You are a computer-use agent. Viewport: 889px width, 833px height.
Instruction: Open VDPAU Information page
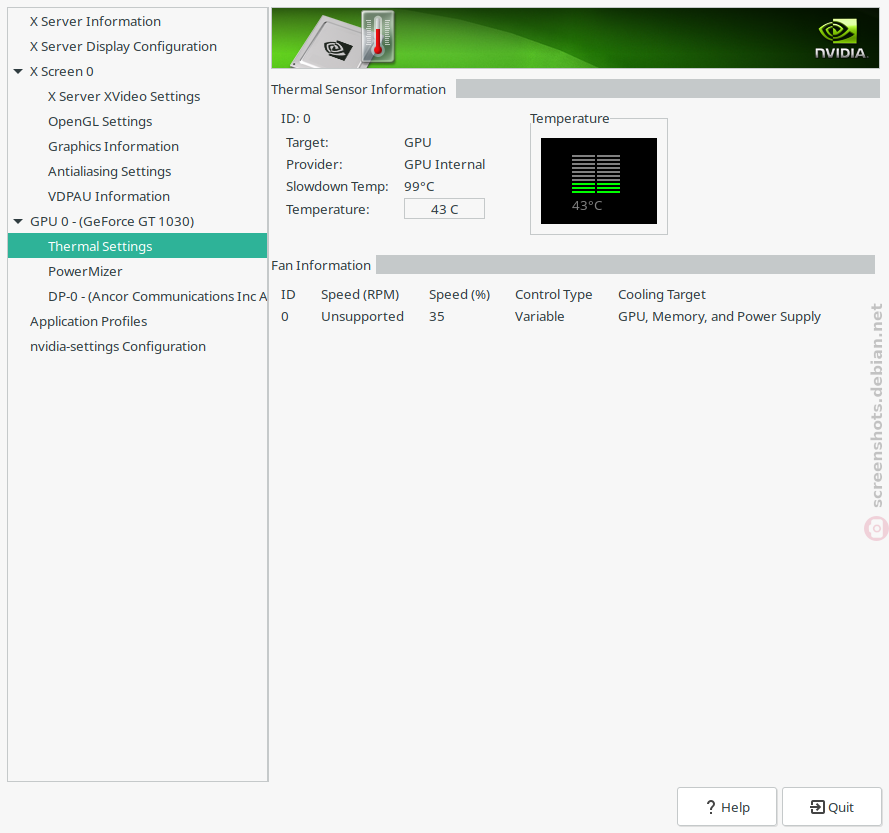click(x=109, y=196)
